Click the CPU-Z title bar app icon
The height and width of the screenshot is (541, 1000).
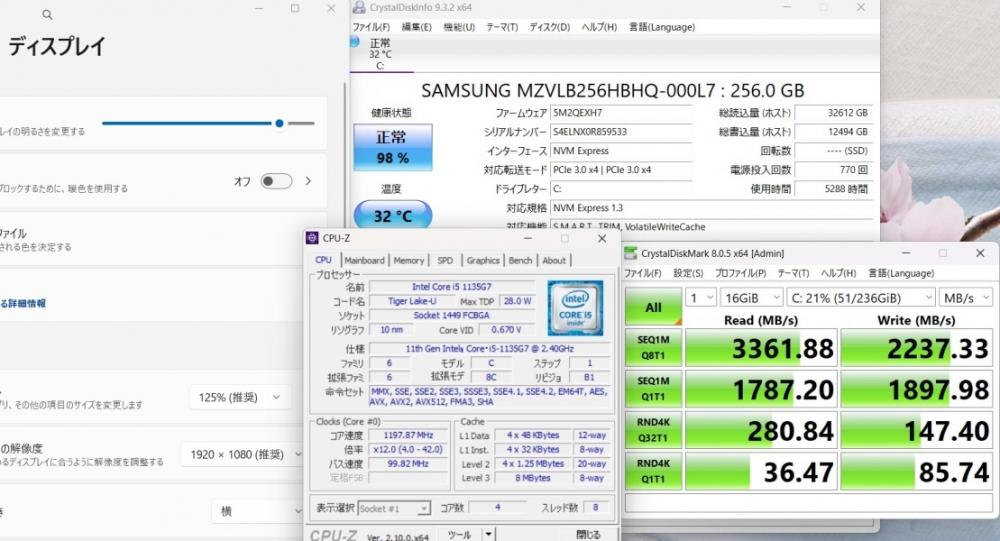pos(313,238)
